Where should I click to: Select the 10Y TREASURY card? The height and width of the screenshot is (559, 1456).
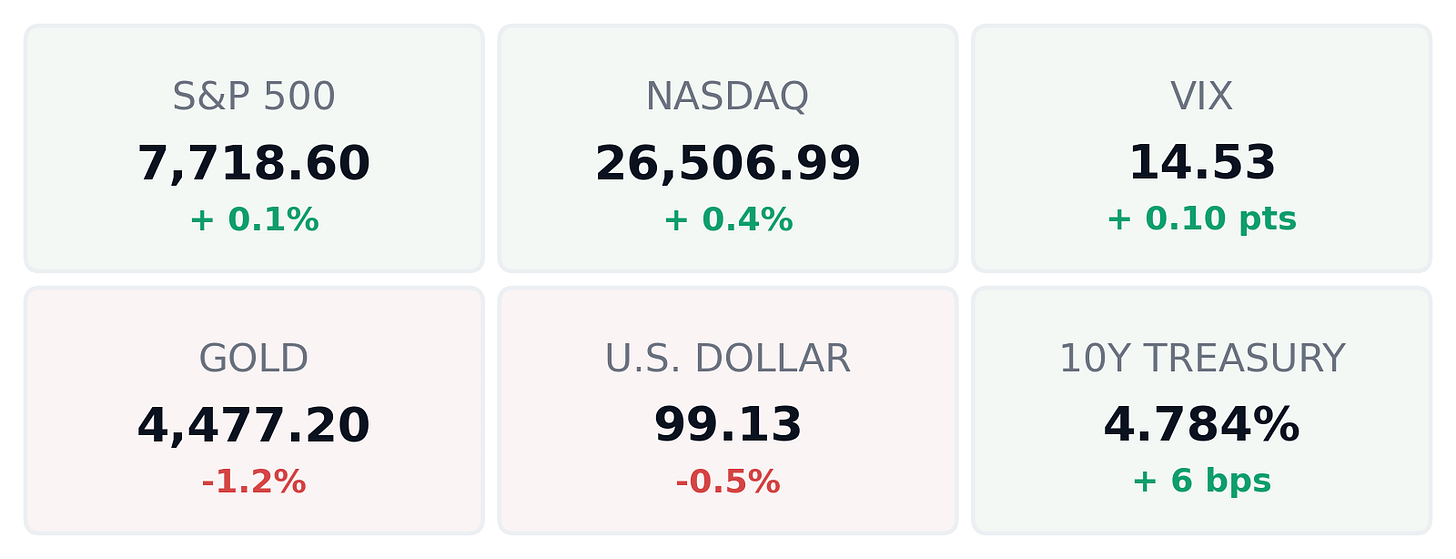(x=1202, y=410)
